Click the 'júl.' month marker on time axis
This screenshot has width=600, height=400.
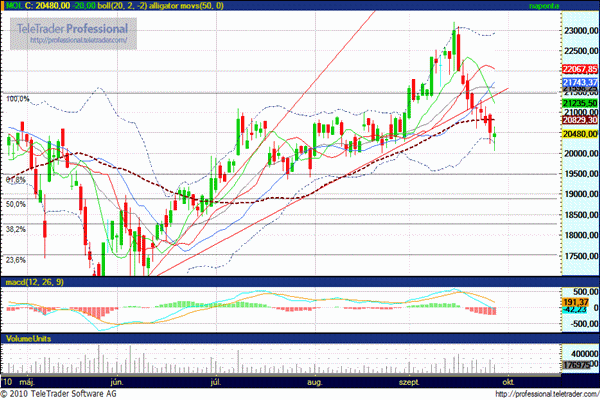(216, 382)
